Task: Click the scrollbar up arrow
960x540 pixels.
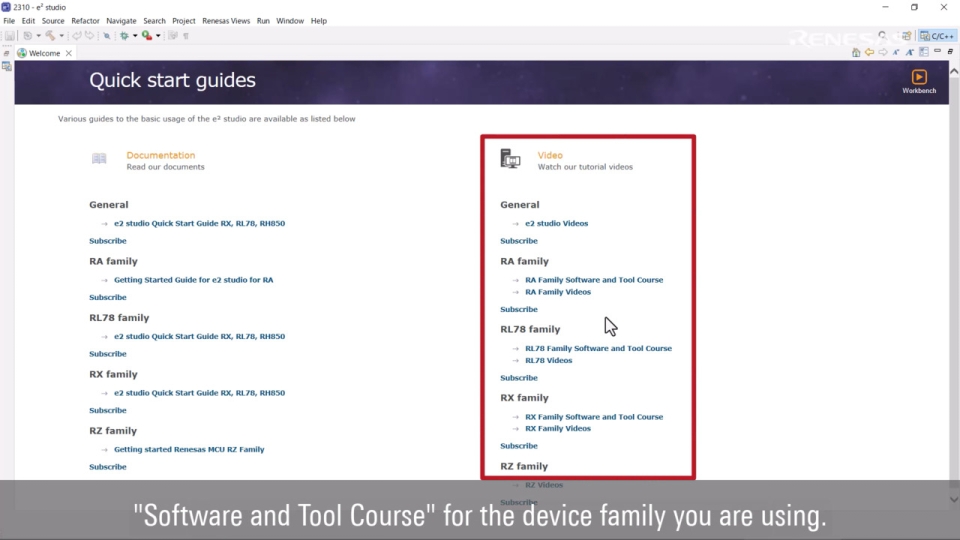Action: (x=954, y=72)
